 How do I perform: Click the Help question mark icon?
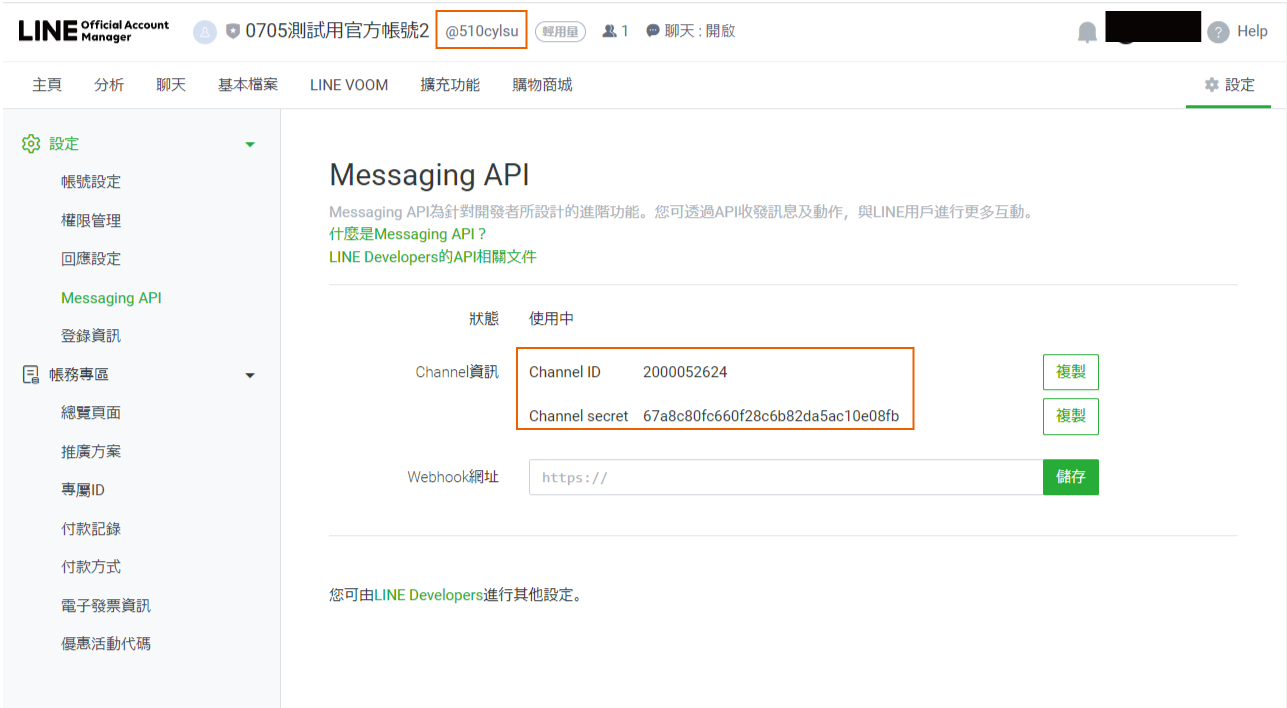click(x=1217, y=32)
